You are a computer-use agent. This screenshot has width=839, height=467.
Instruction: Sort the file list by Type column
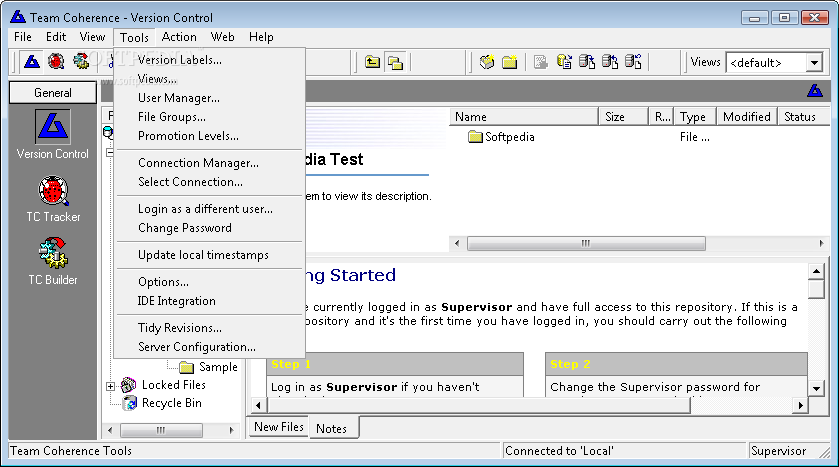(x=695, y=117)
